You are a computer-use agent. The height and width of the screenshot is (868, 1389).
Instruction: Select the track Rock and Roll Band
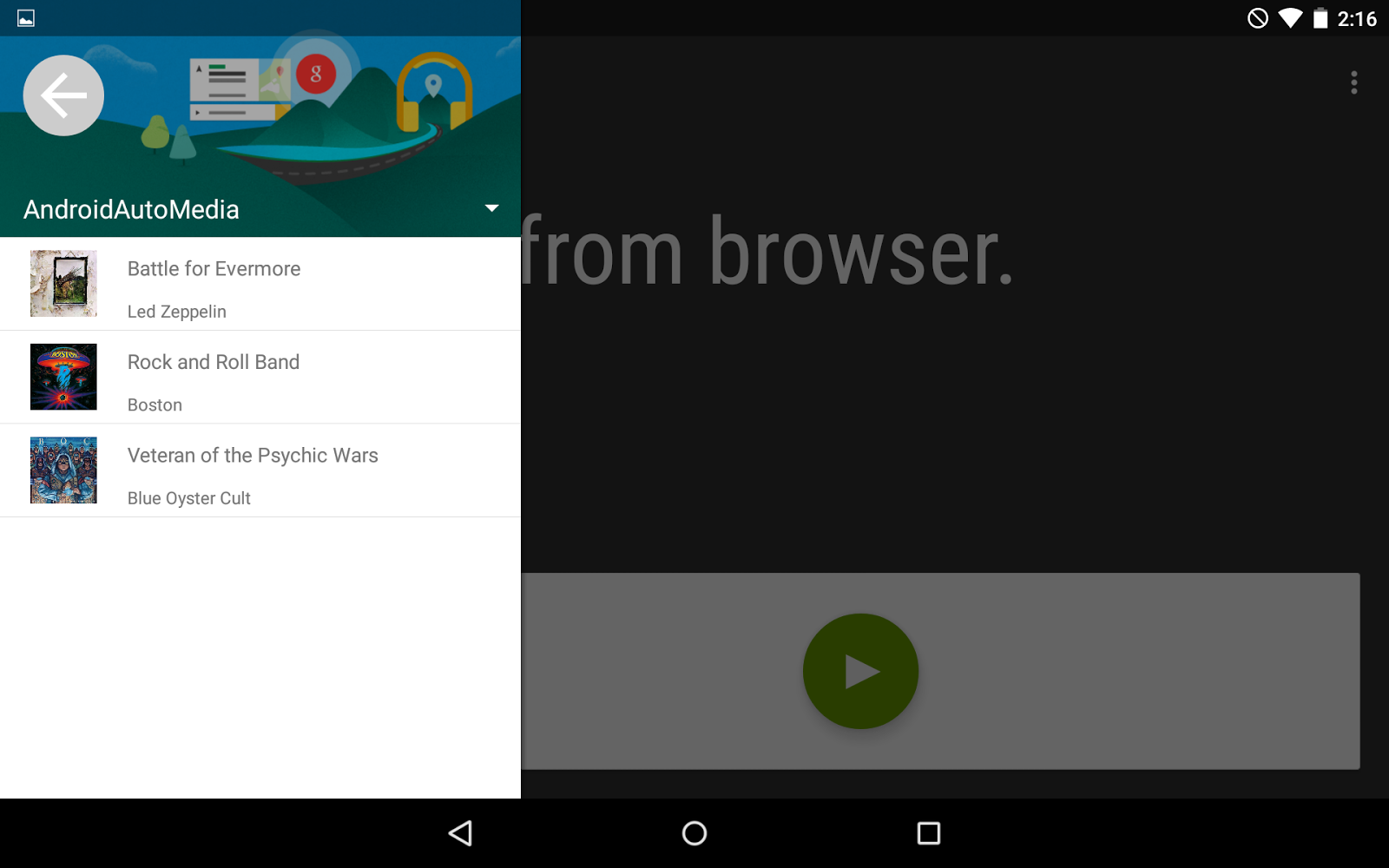pos(260,377)
